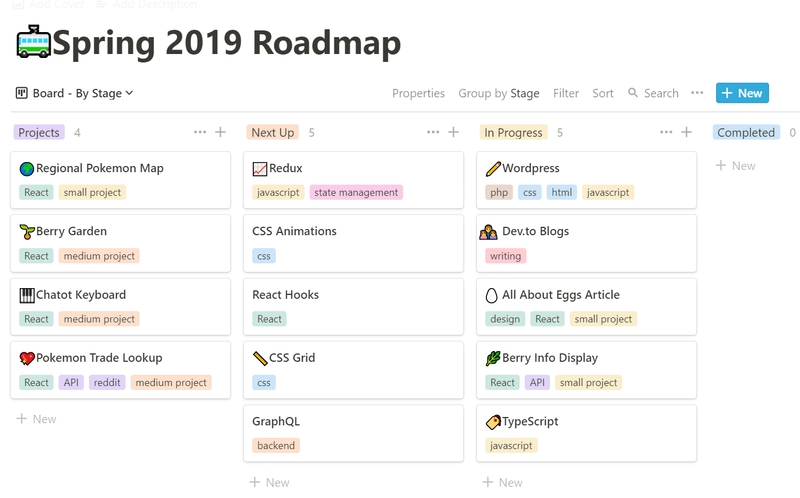Open the Filter menu
800x498 pixels.
pyautogui.click(x=566, y=93)
